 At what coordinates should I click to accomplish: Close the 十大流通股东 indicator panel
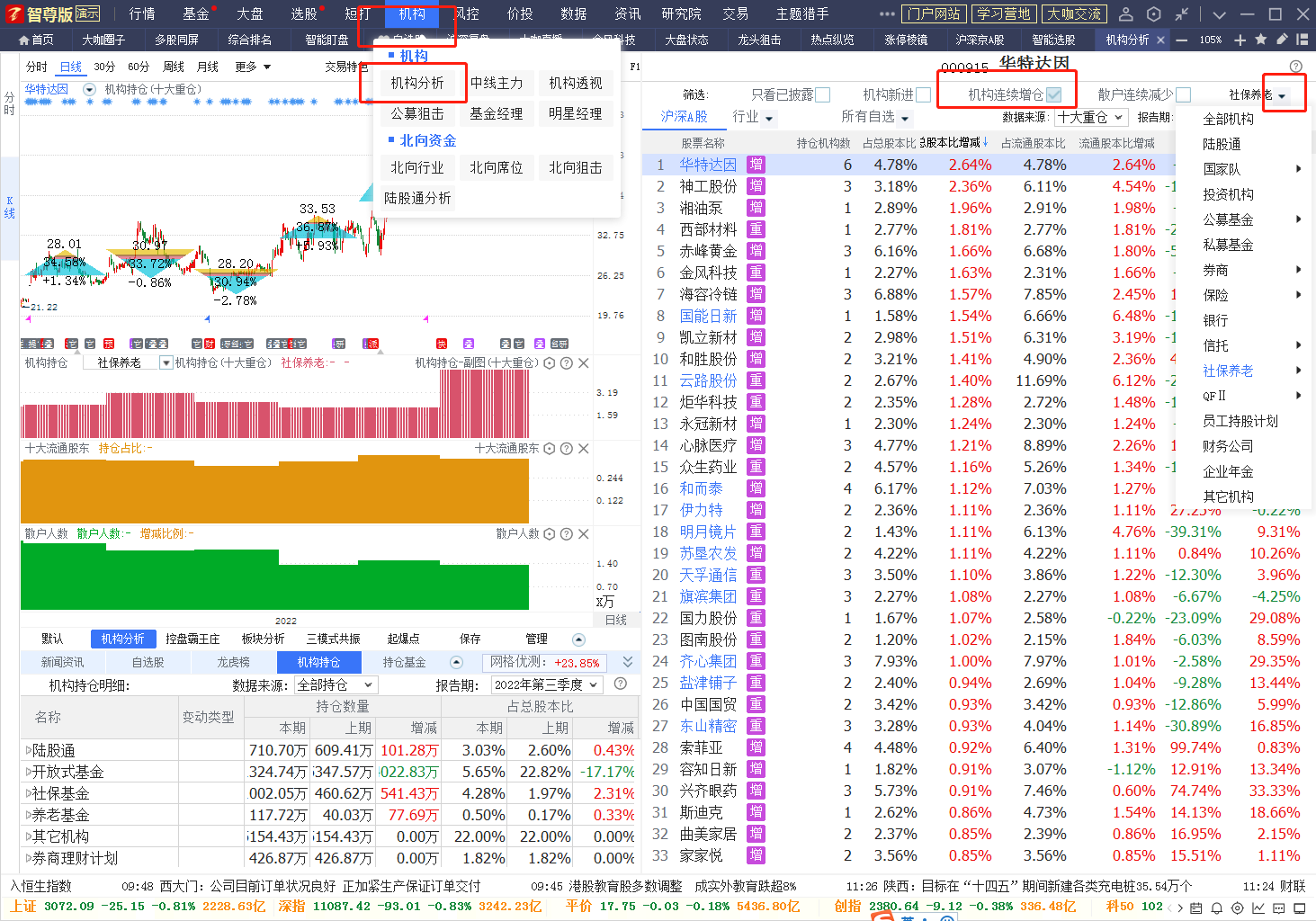[x=584, y=449]
